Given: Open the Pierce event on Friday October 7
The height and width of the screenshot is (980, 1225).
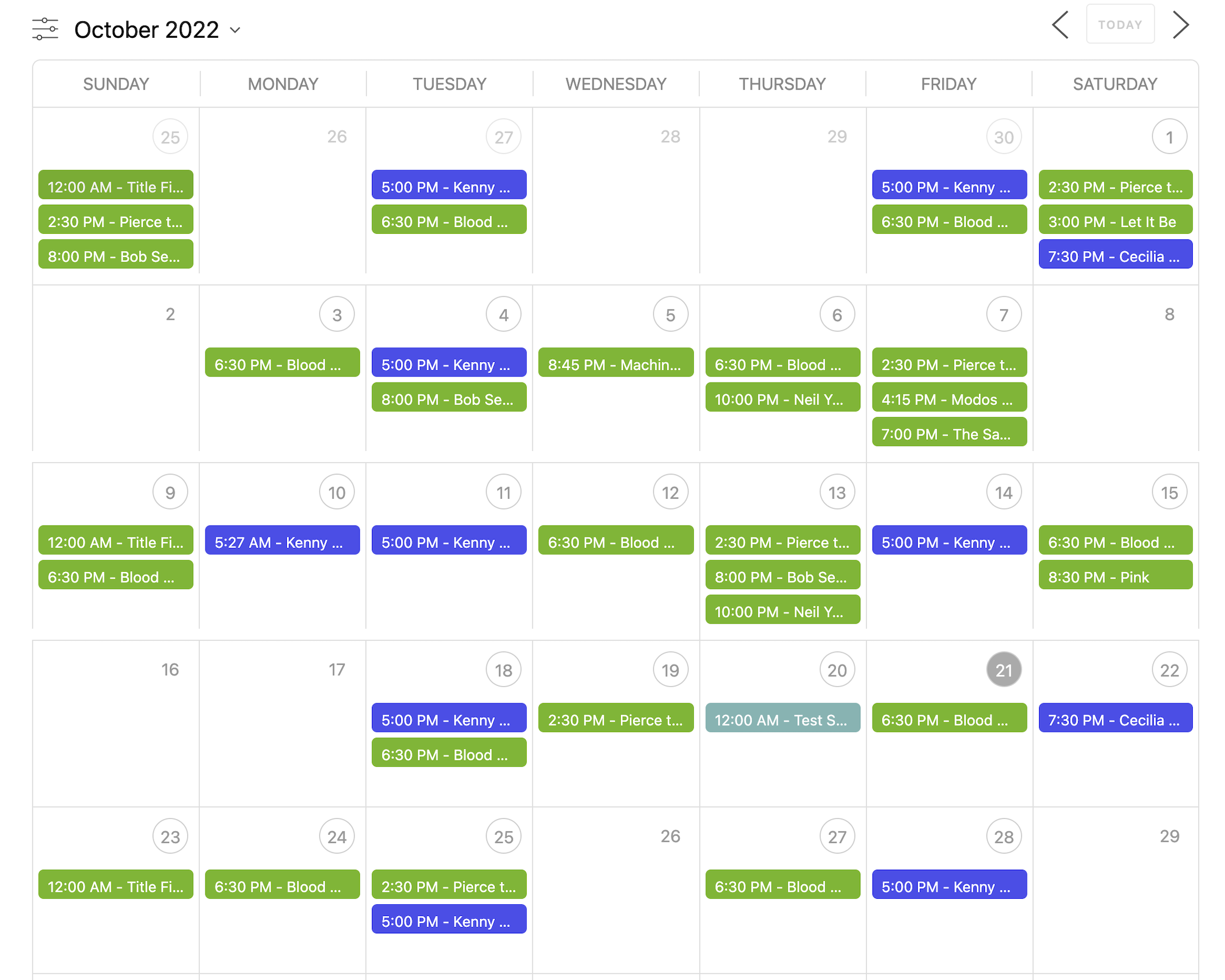Looking at the screenshot, I should point(948,363).
